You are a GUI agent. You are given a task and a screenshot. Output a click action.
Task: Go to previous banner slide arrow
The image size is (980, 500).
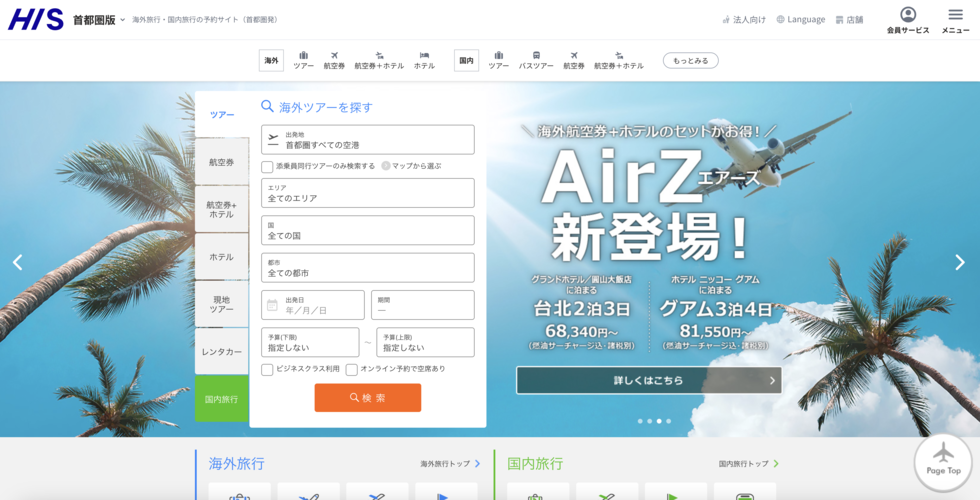[18, 262]
